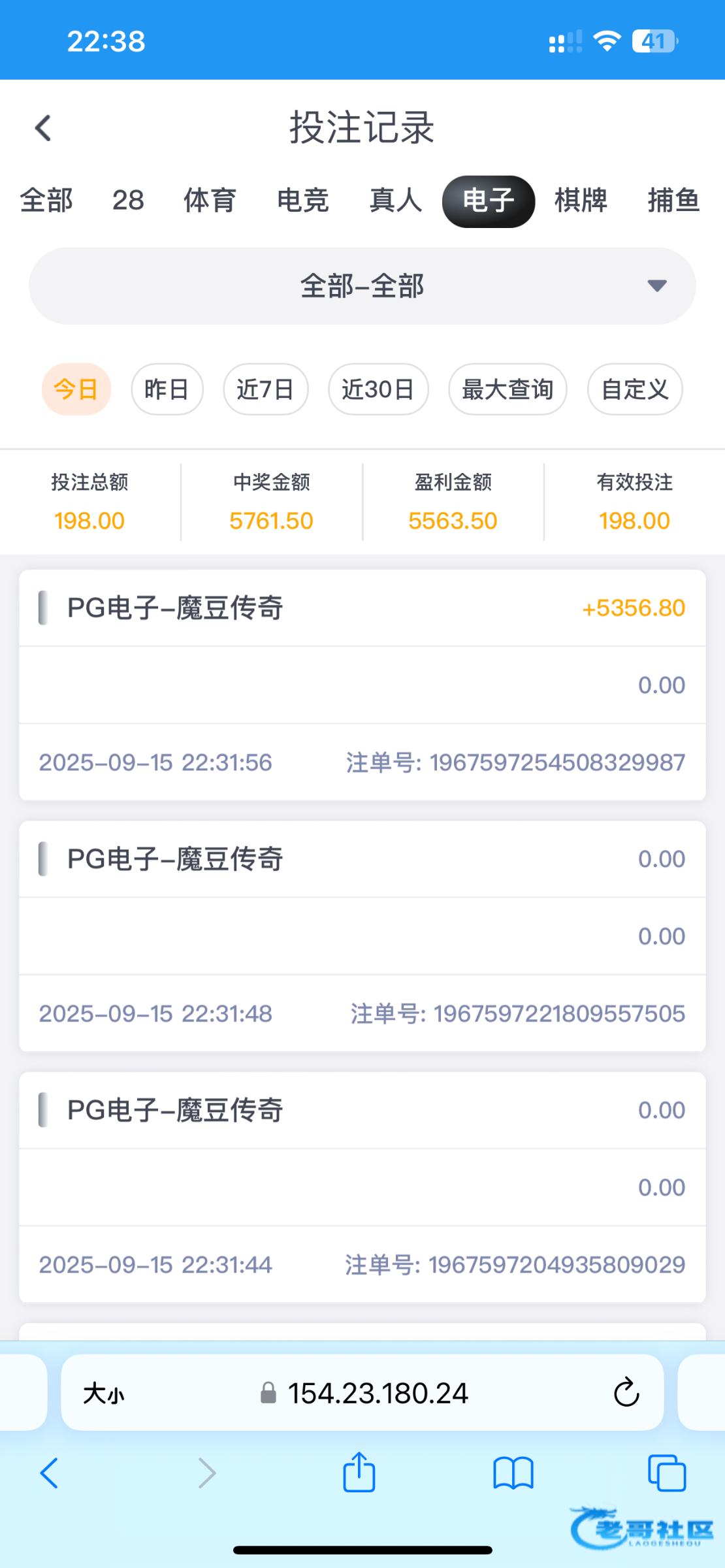Choose the 近7日 date range
The width and height of the screenshot is (725, 1568).
point(265,389)
